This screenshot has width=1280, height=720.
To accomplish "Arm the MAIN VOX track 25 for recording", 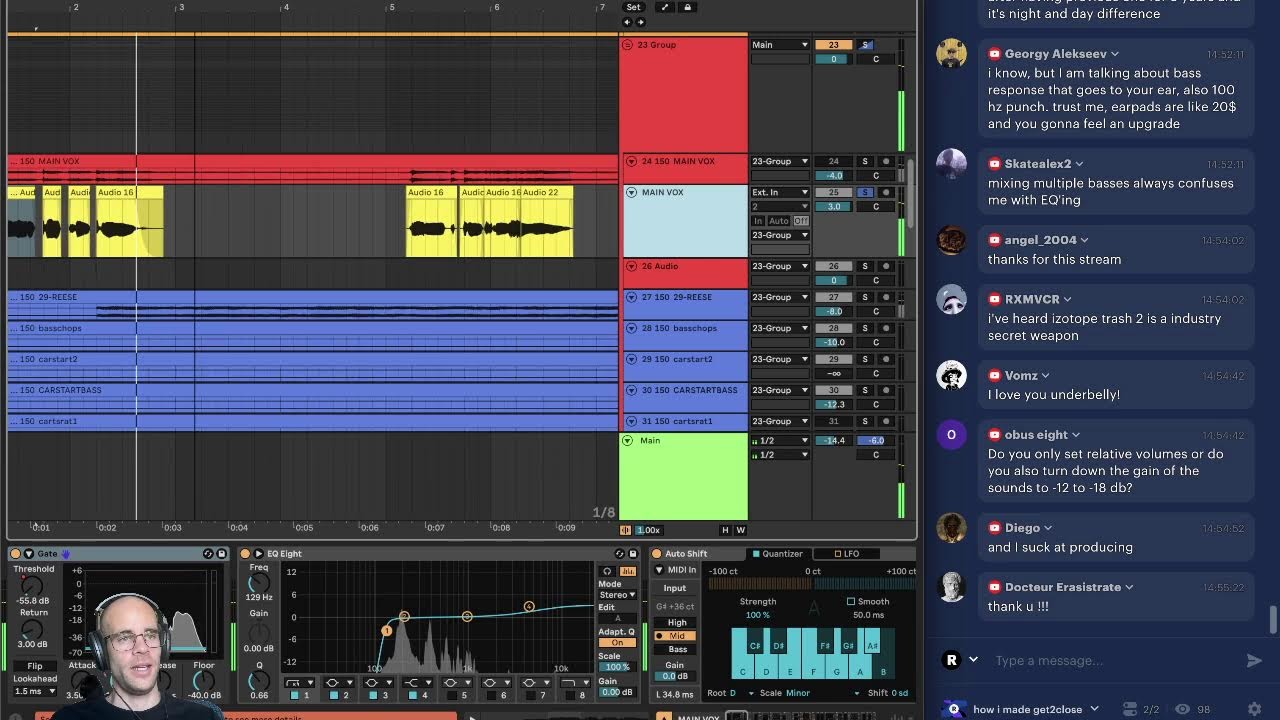I will tap(885, 192).
